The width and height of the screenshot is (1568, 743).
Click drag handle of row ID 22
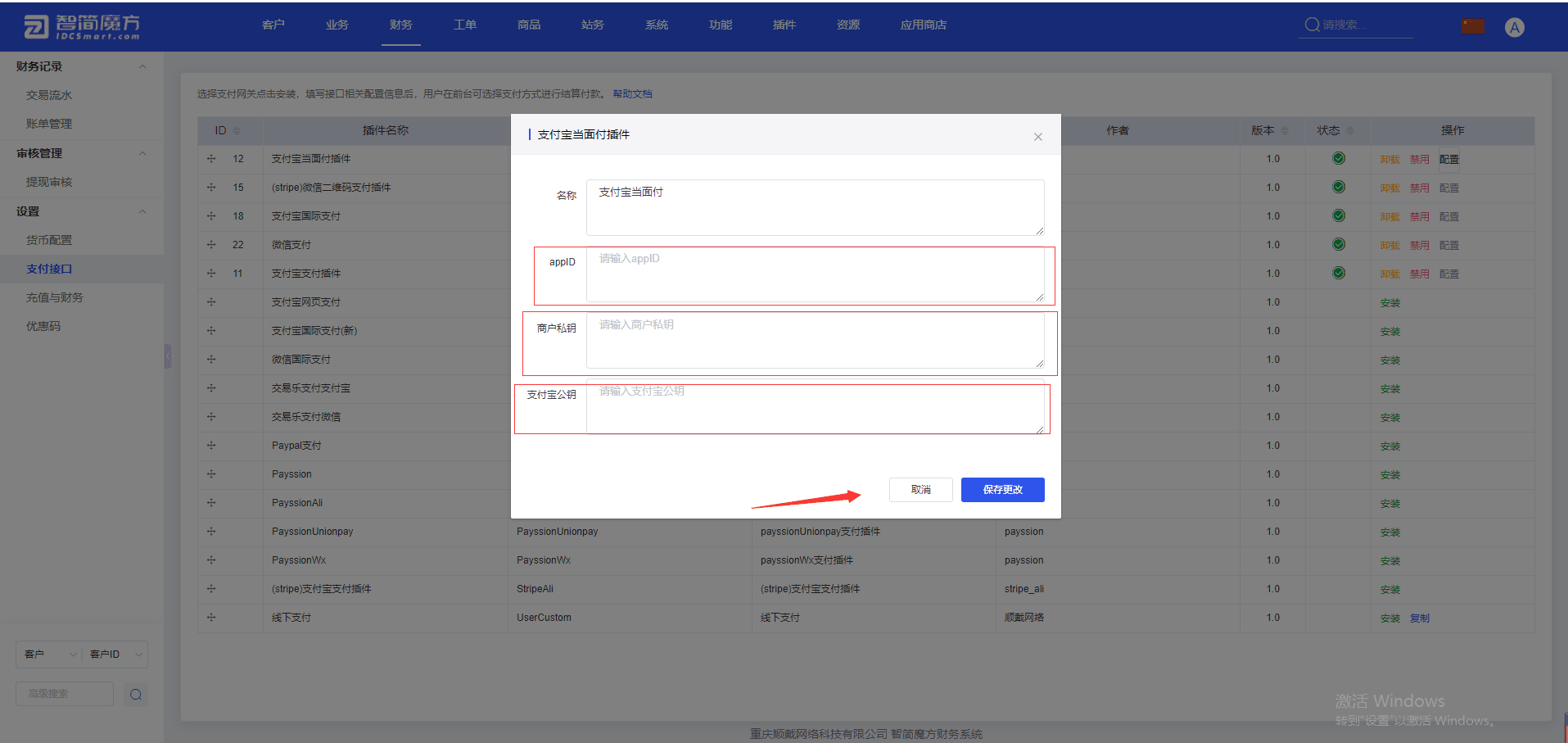pyautogui.click(x=211, y=245)
